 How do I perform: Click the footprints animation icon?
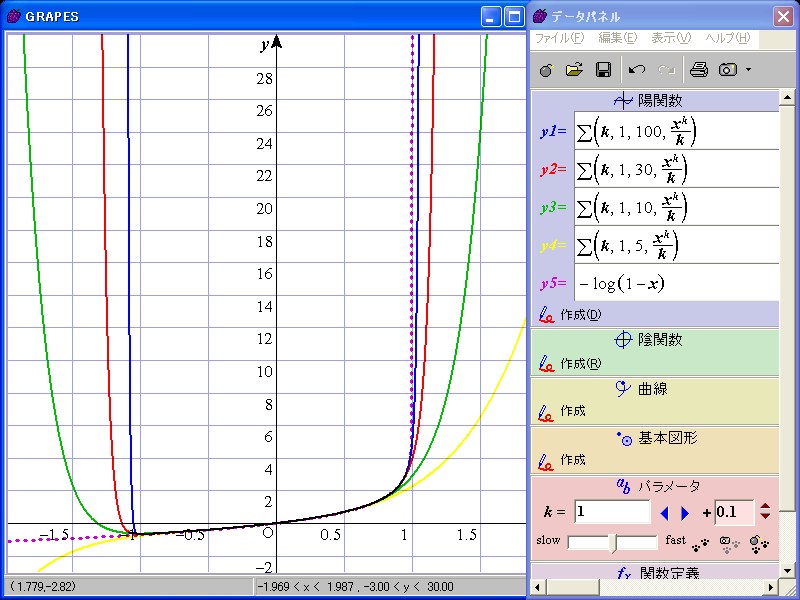(x=700, y=543)
